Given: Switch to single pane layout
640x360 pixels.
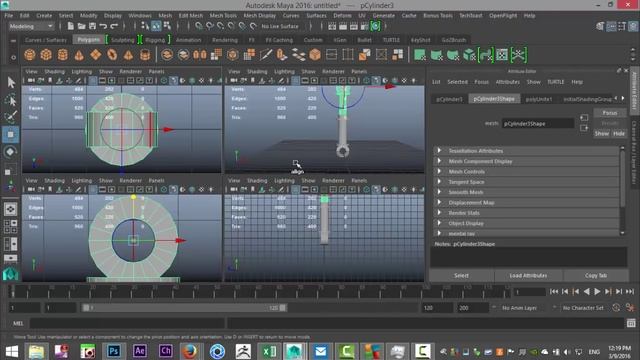Looking at the screenshot, I should point(11,209).
